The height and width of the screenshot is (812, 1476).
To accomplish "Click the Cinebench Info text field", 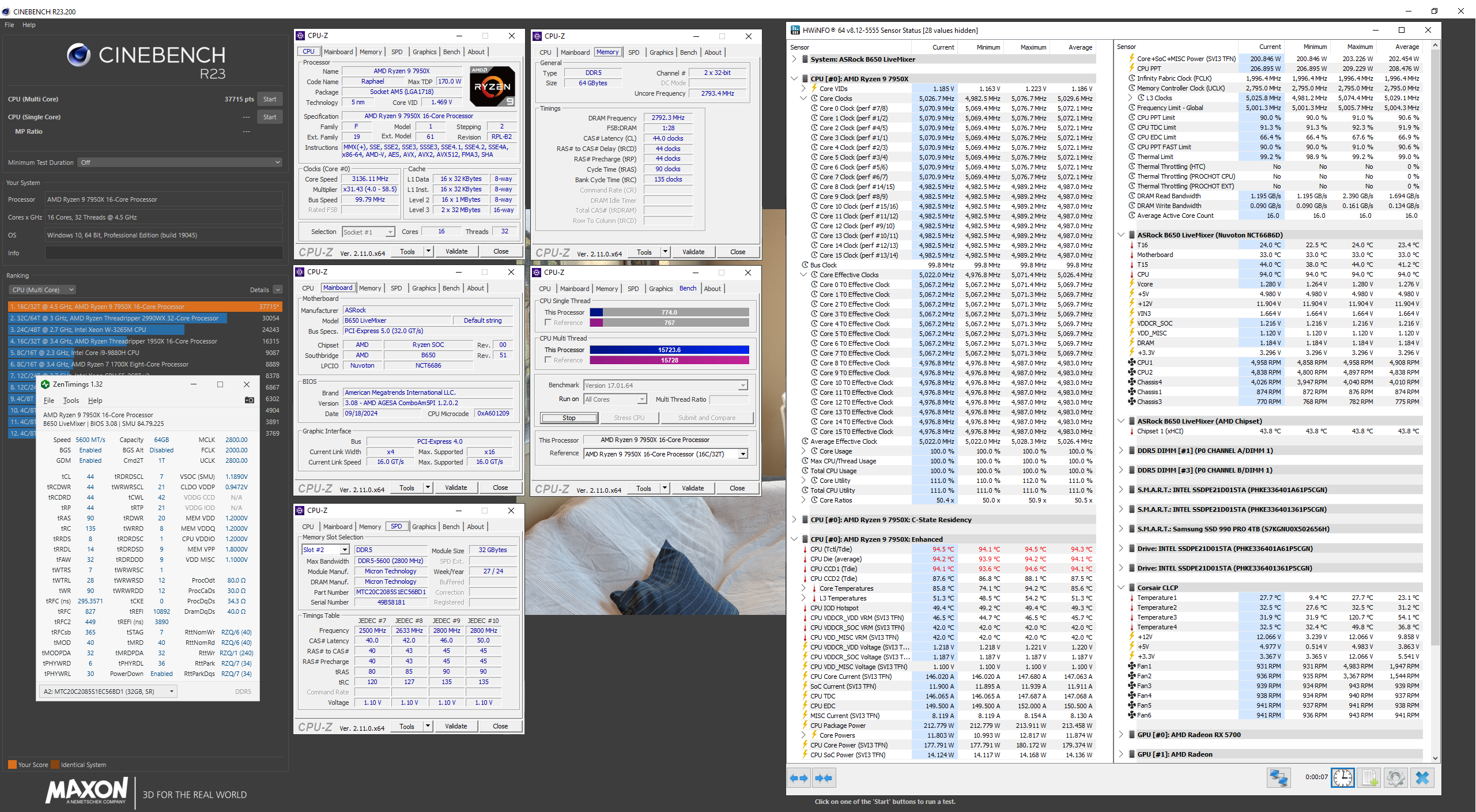I will click(164, 253).
